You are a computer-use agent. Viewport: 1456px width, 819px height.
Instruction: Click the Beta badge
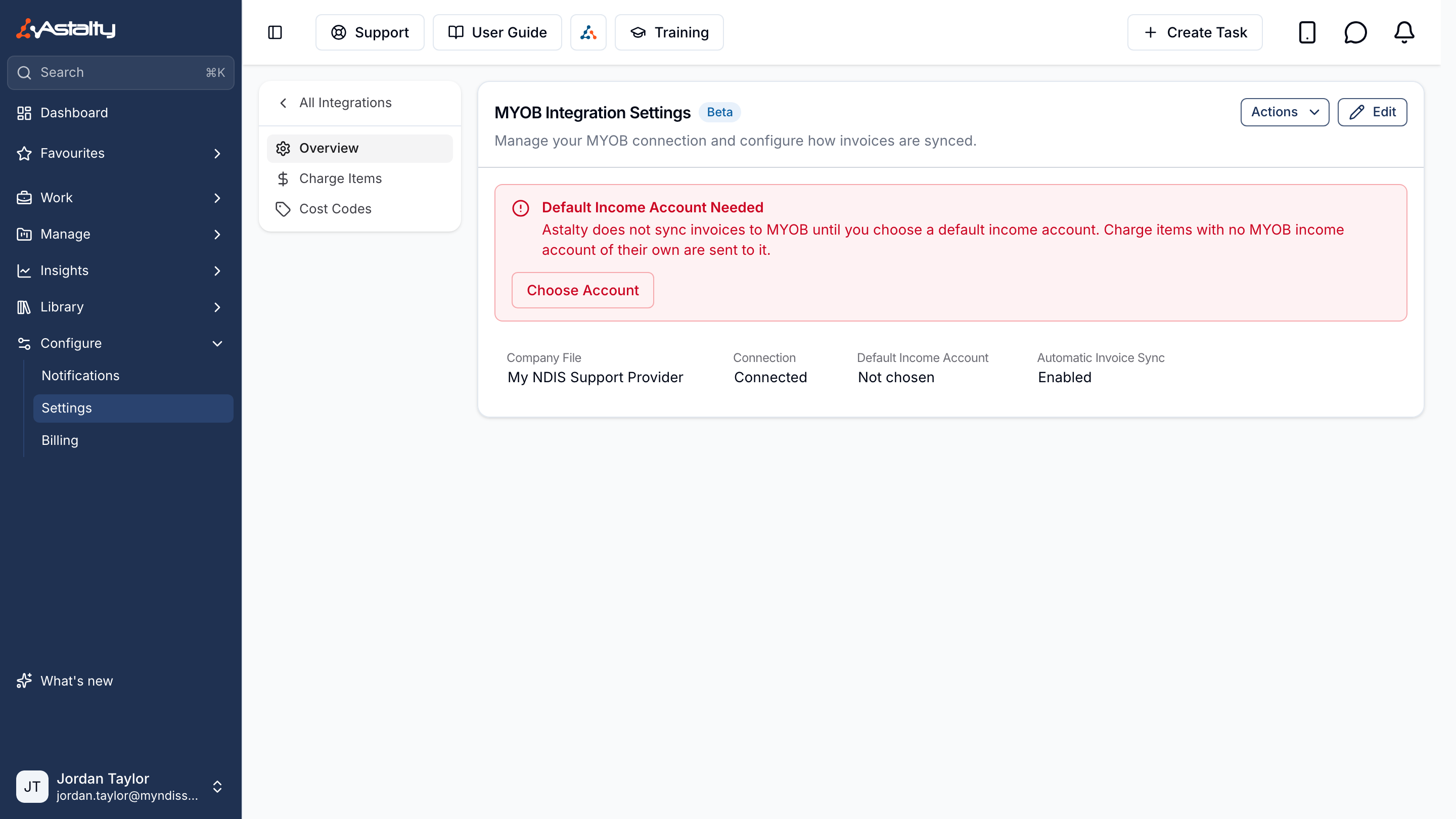click(719, 112)
